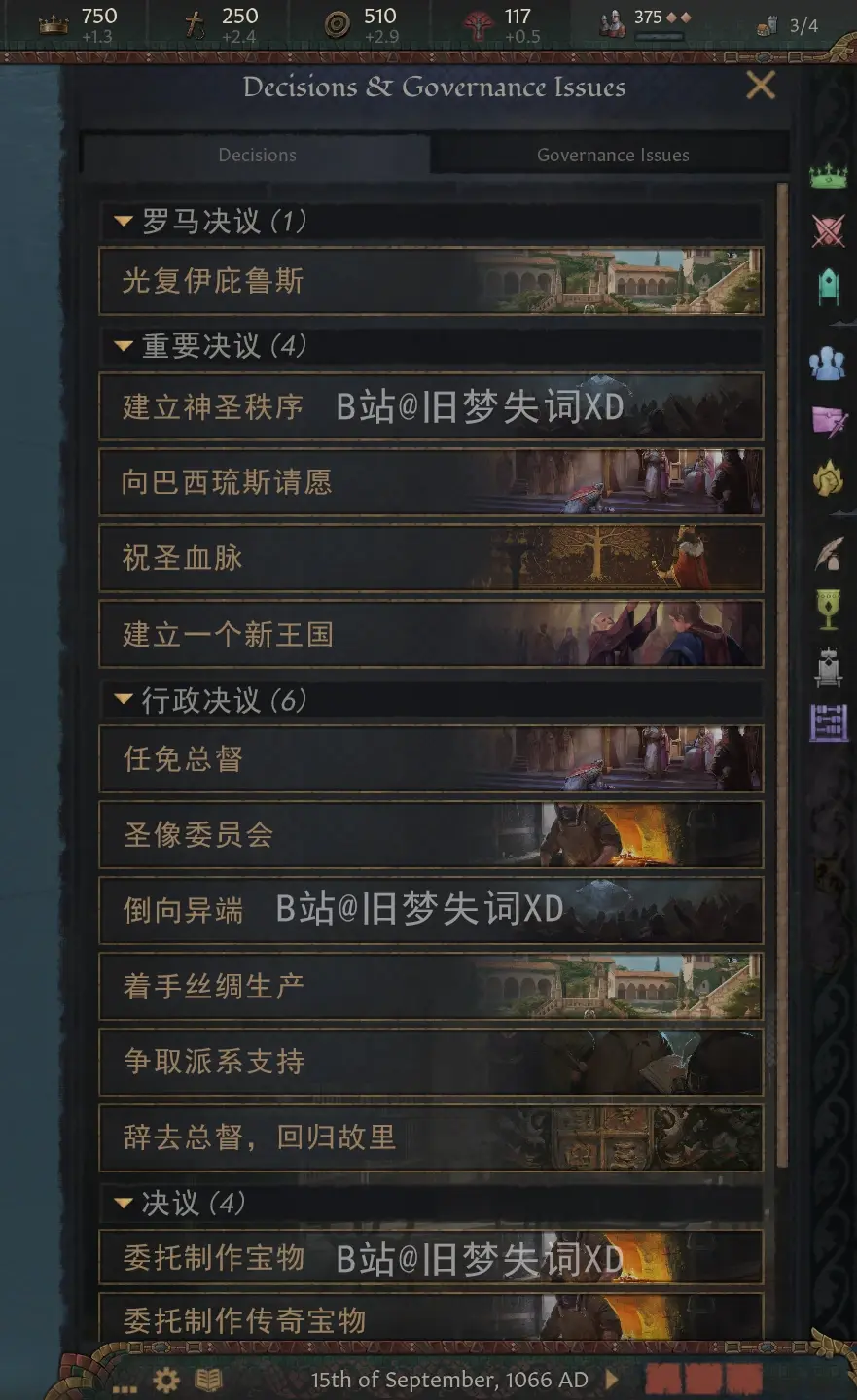Open the 圣像委员会 decision
Screen dimensions: 857x1400
(431, 834)
